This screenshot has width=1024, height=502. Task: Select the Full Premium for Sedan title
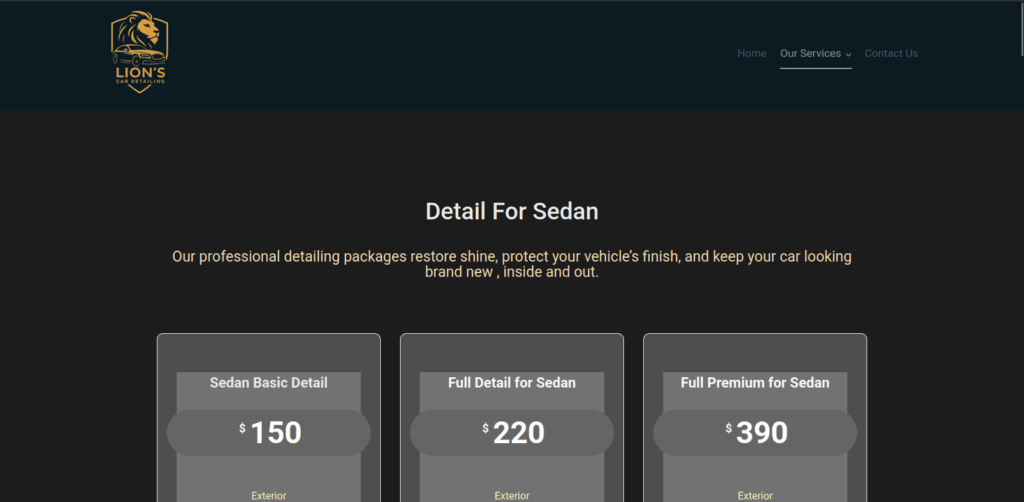pos(755,383)
